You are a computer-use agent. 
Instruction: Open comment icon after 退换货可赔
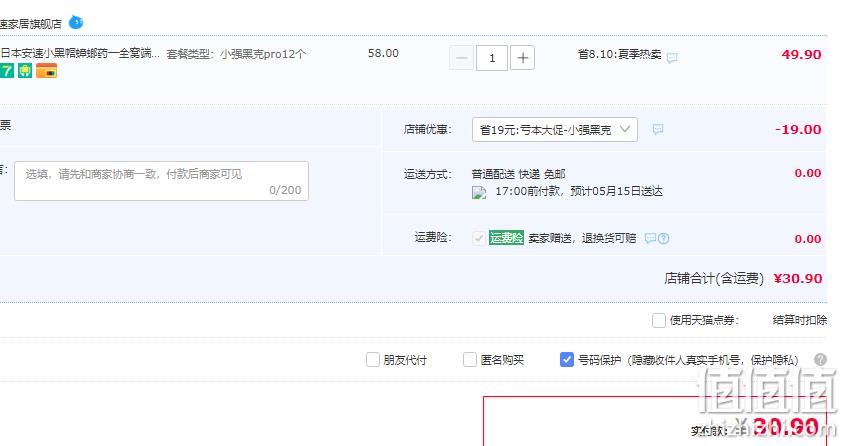tap(651, 238)
